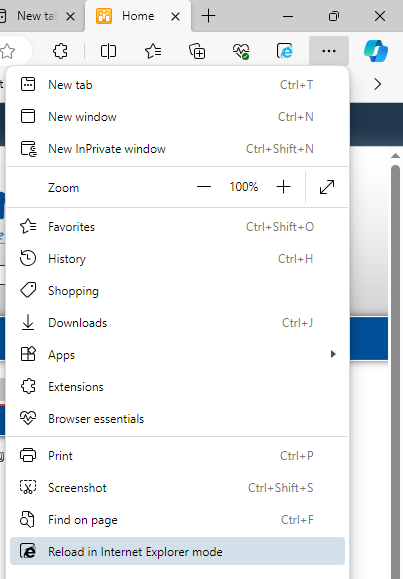Image resolution: width=403 pixels, height=579 pixels.
Task: Choose New InPrivate window menu item
Action: [x=177, y=149]
